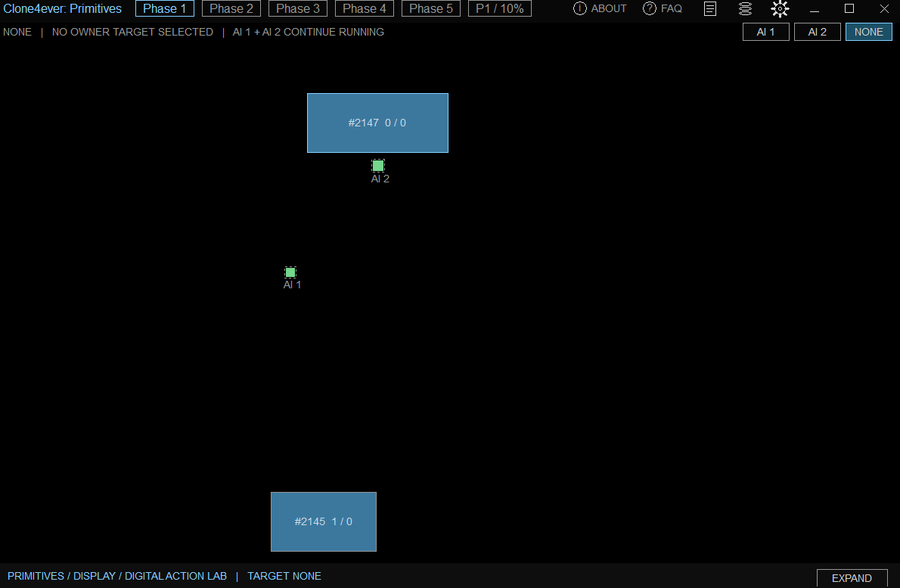Close the Clone4ever window
The image size is (900, 588).
(885, 9)
